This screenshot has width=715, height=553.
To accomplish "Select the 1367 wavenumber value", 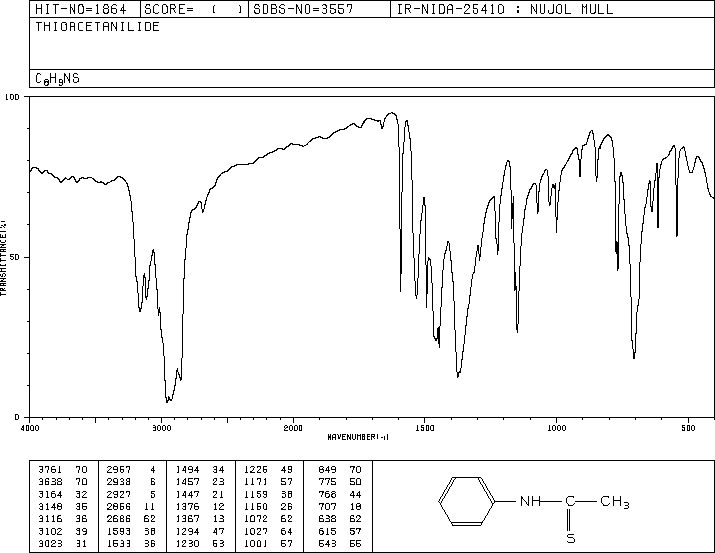I will (x=187, y=519).
